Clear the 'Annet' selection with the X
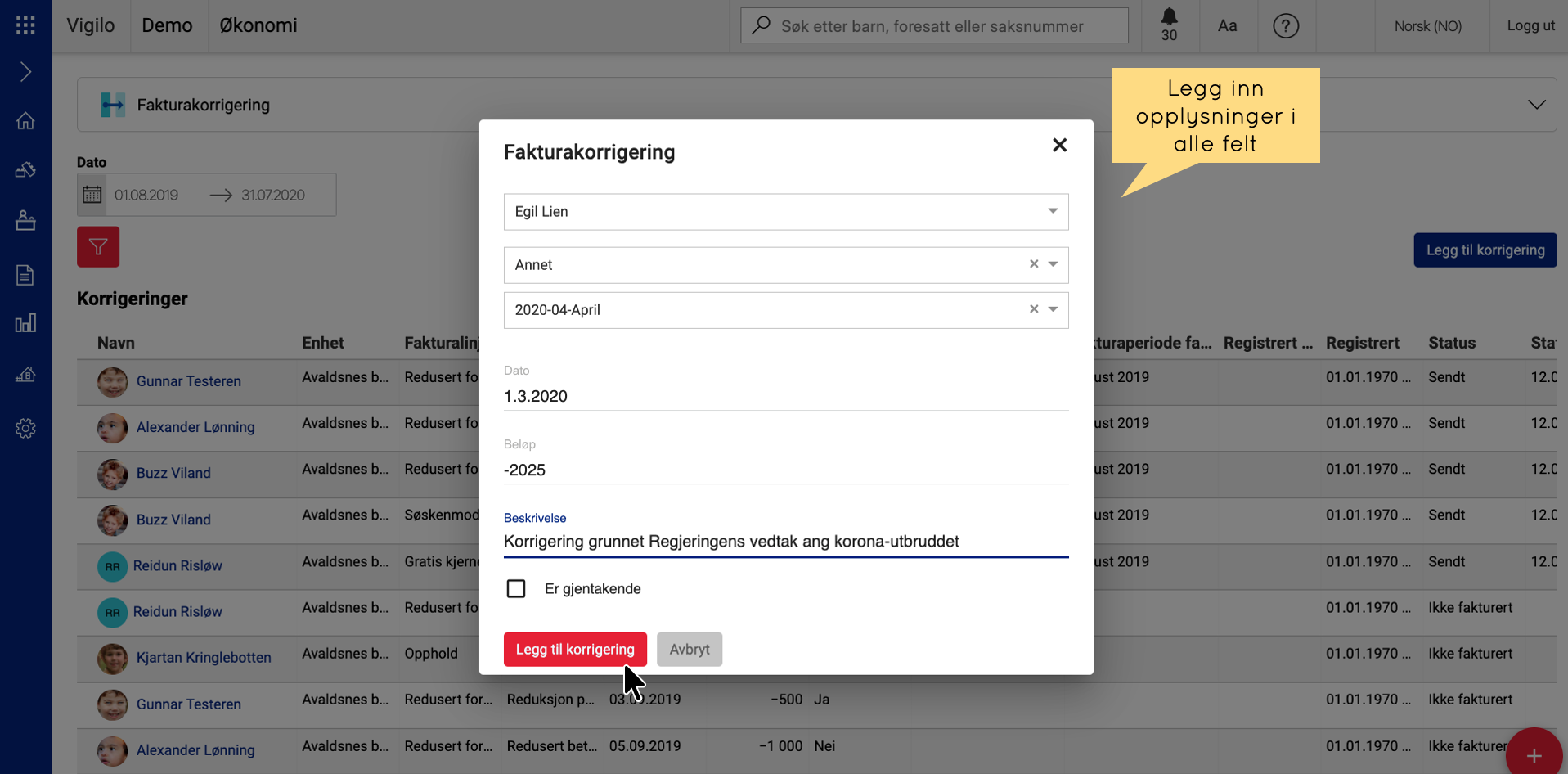 pyautogui.click(x=1033, y=264)
